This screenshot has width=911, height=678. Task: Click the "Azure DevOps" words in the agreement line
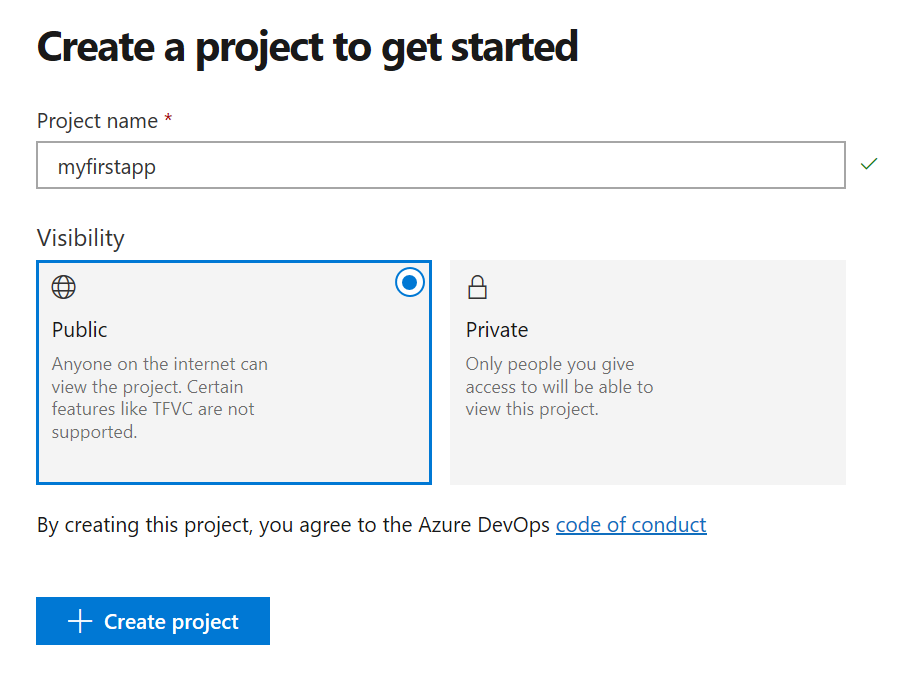(484, 525)
